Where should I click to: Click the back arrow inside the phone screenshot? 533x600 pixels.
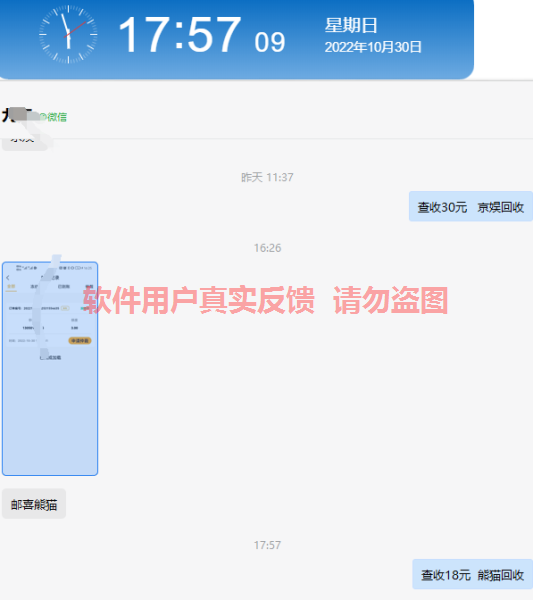8,278
